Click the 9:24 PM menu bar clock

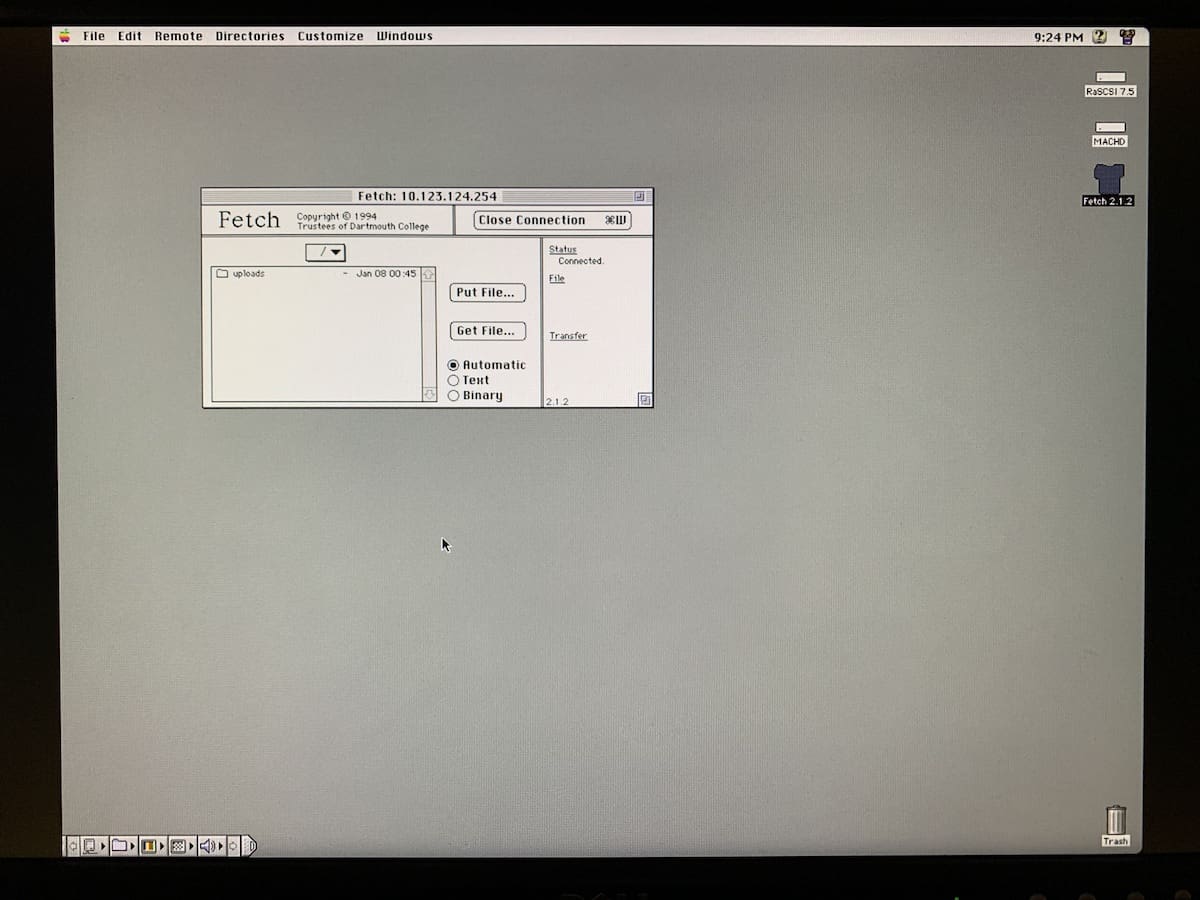(x=1059, y=37)
